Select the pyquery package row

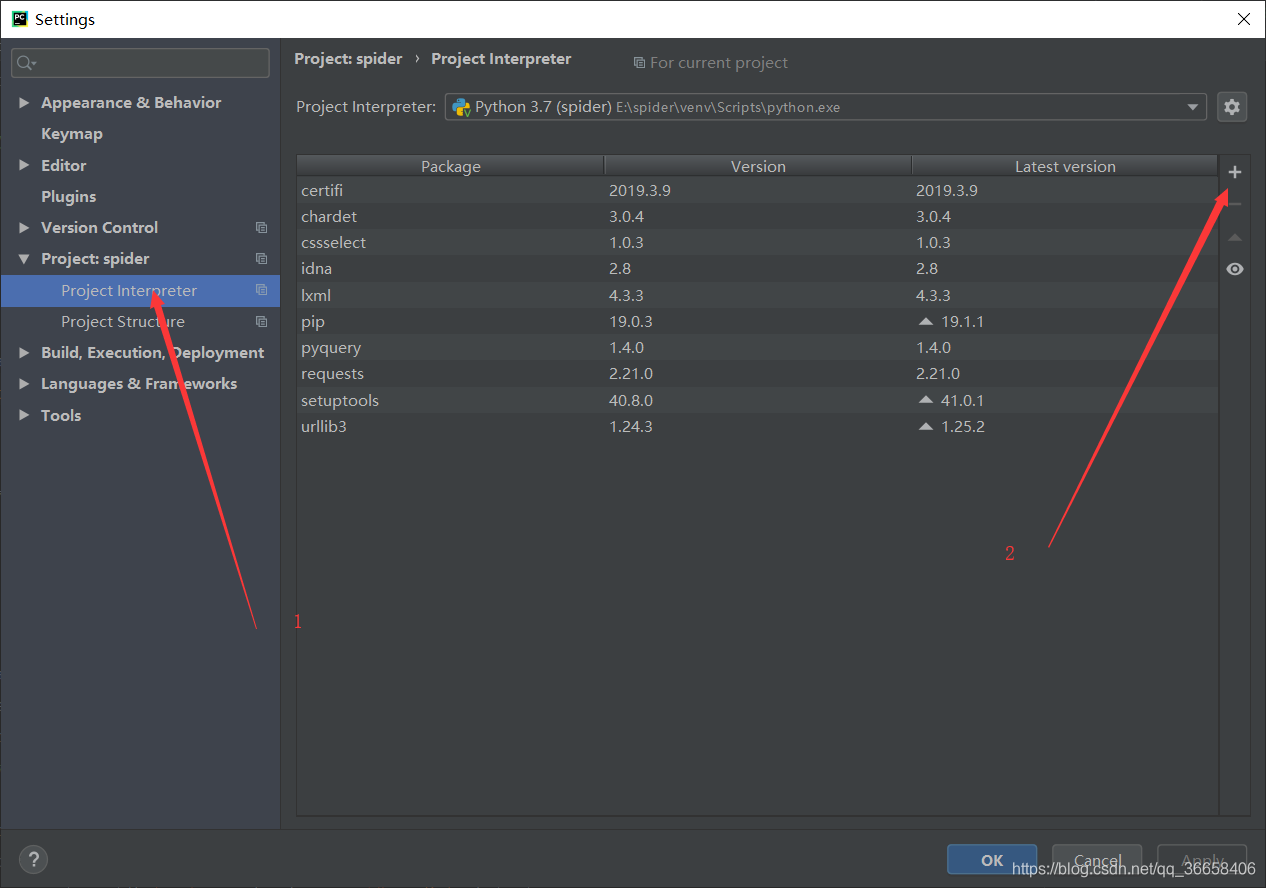[757, 347]
